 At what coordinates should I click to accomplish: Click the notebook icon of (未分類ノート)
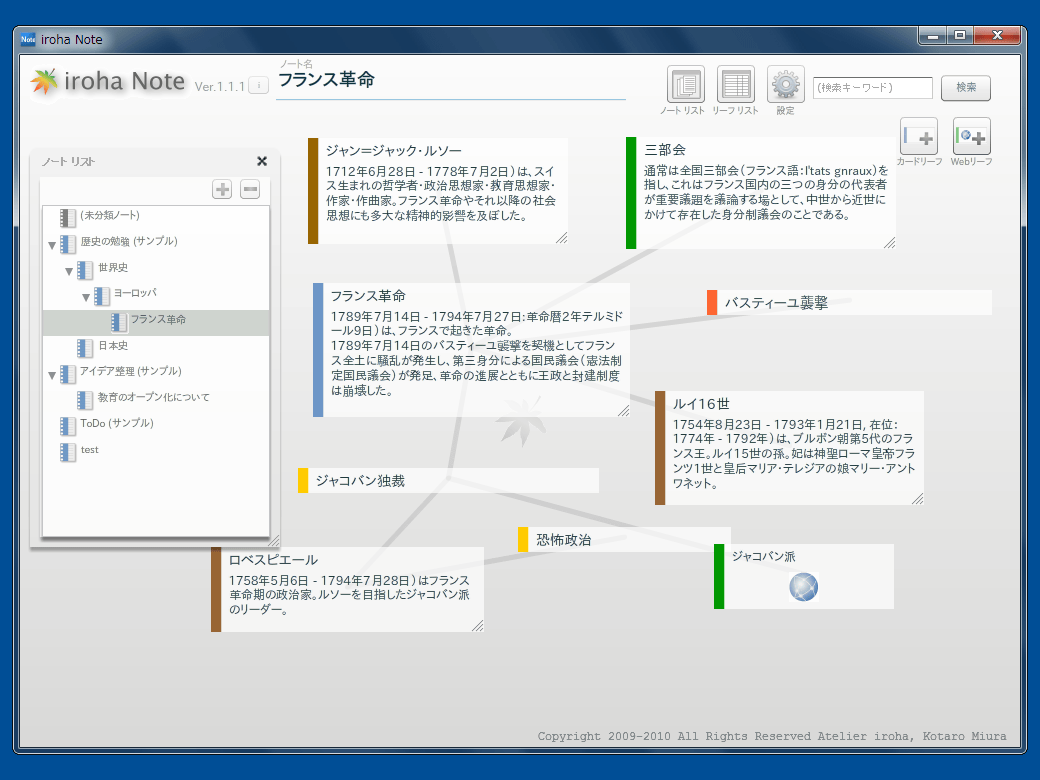tap(68, 218)
